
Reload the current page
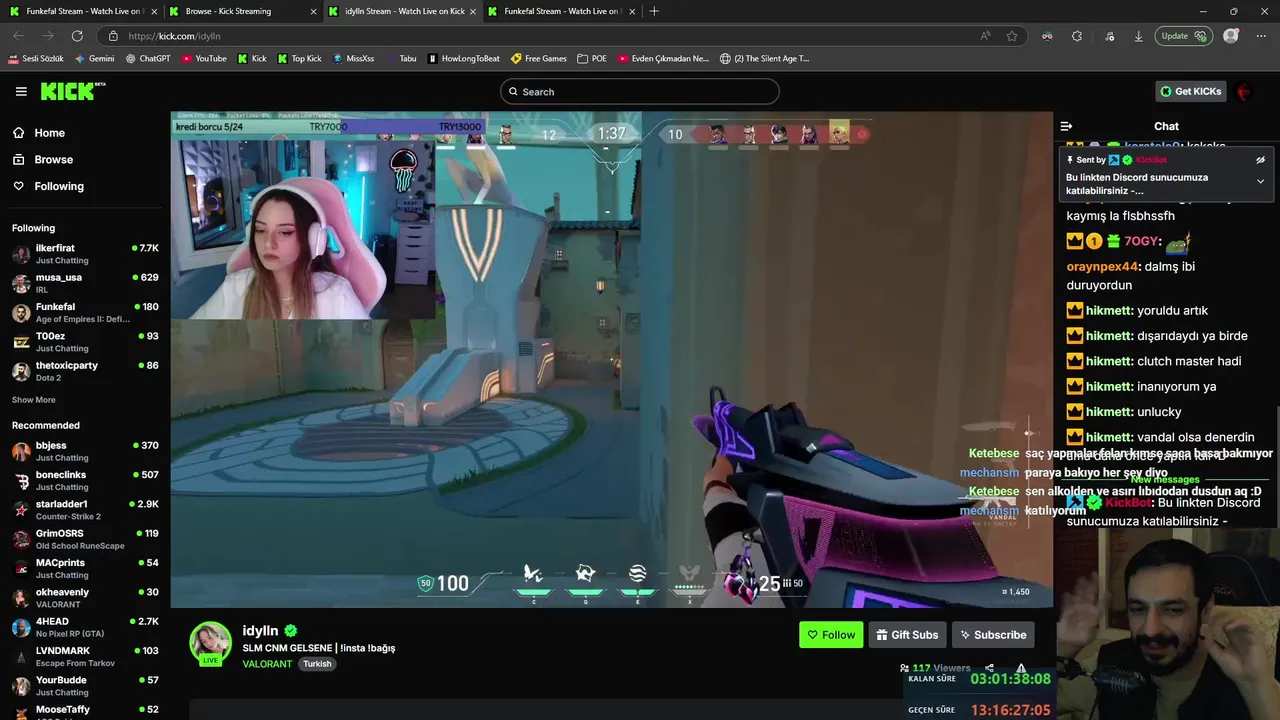click(78, 36)
